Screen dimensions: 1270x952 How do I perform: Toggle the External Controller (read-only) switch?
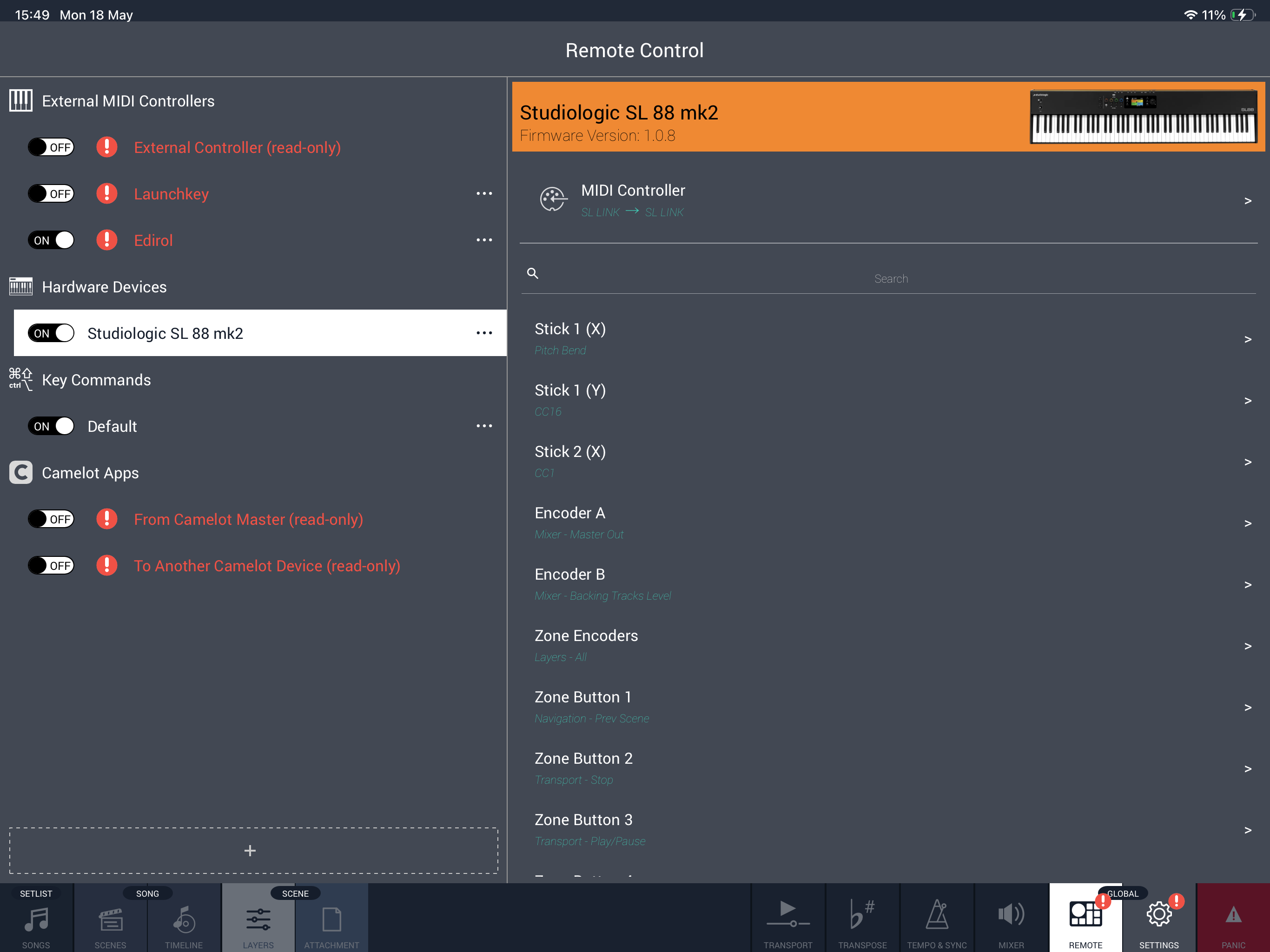51,147
